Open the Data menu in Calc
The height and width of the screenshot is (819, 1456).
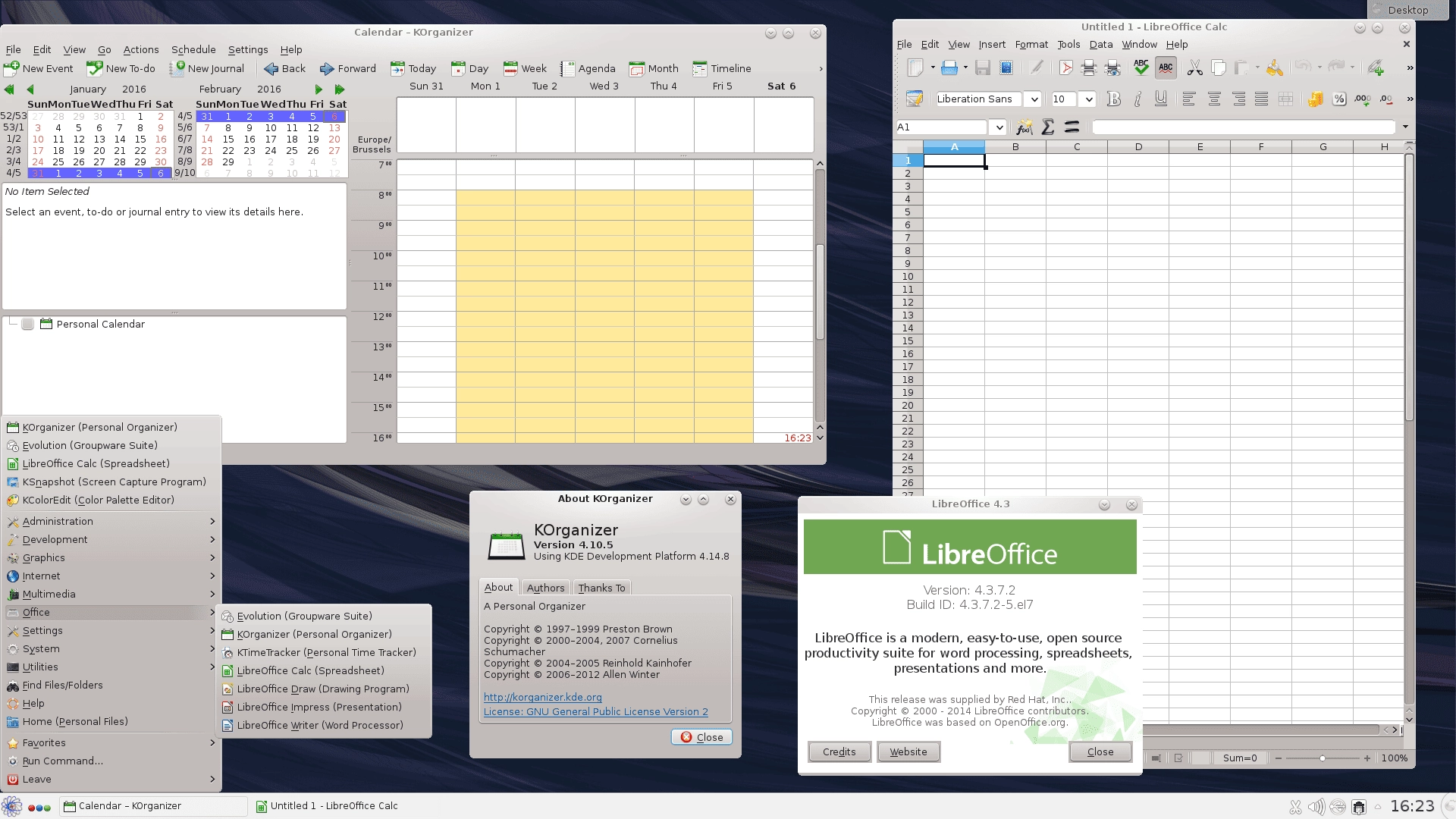click(1100, 45)
